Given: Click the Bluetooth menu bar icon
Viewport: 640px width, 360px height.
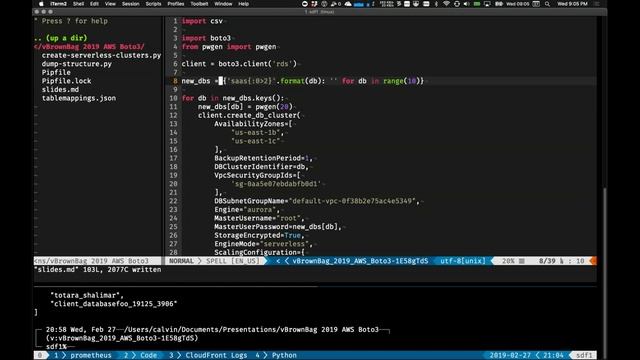Looking at the screenshot, I should [x=436, y=4].
